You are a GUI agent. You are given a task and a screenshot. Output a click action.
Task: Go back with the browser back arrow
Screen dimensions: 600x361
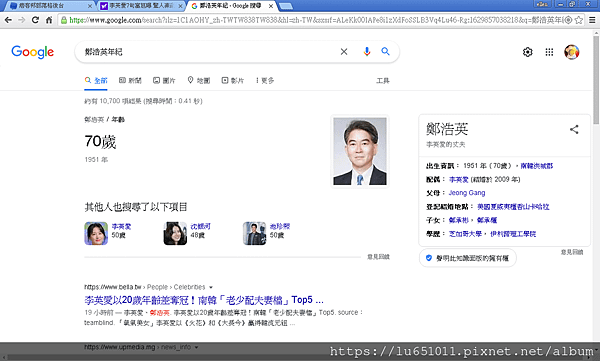pyautogui.click(x=8, y=20)
